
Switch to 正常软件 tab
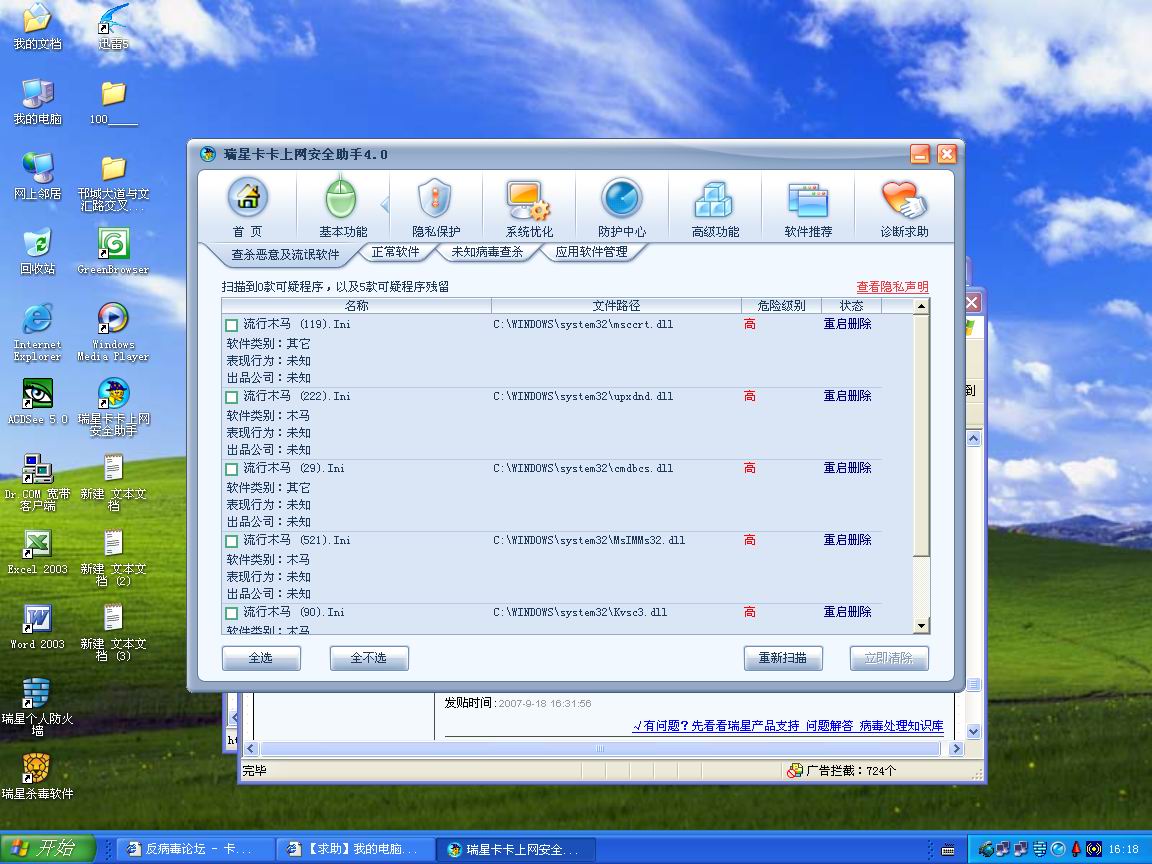tap(395, 252)
